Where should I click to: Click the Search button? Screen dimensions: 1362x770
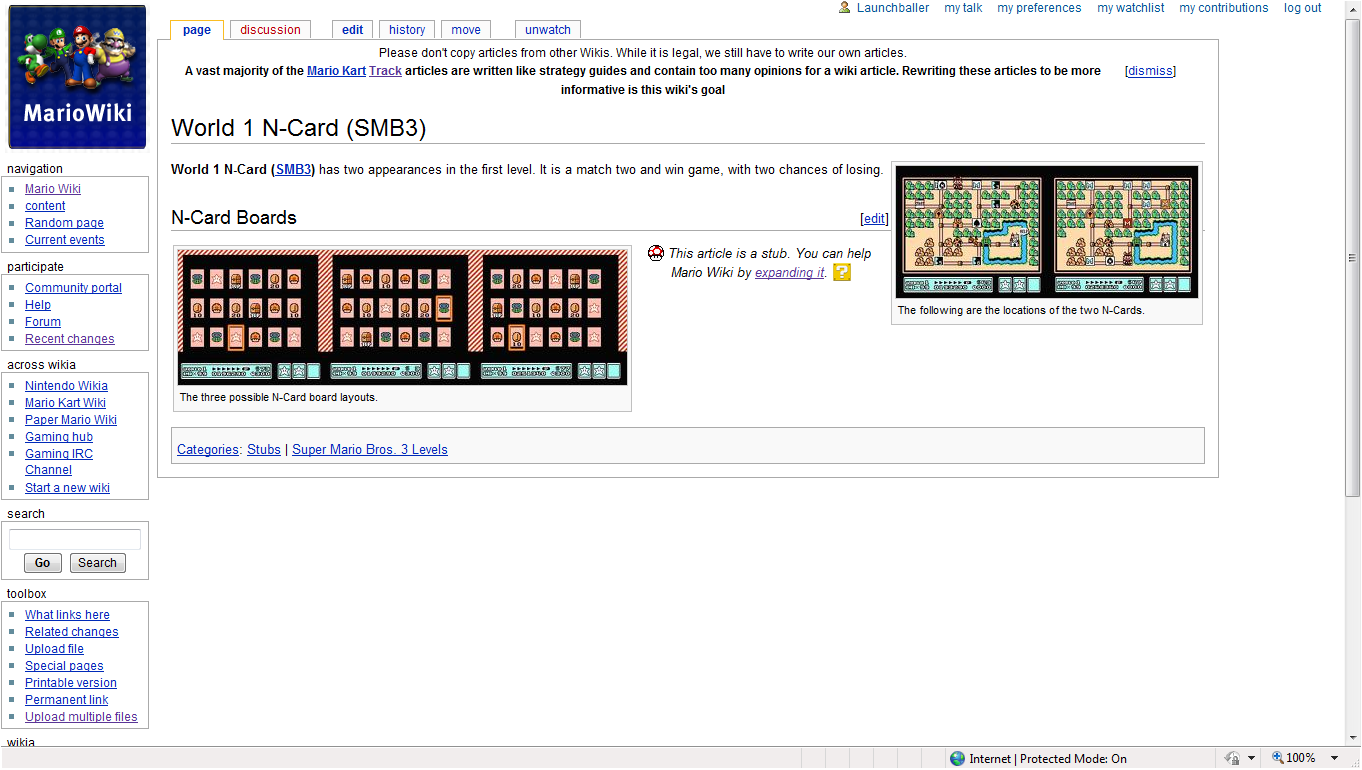click(x=97, y=563)
